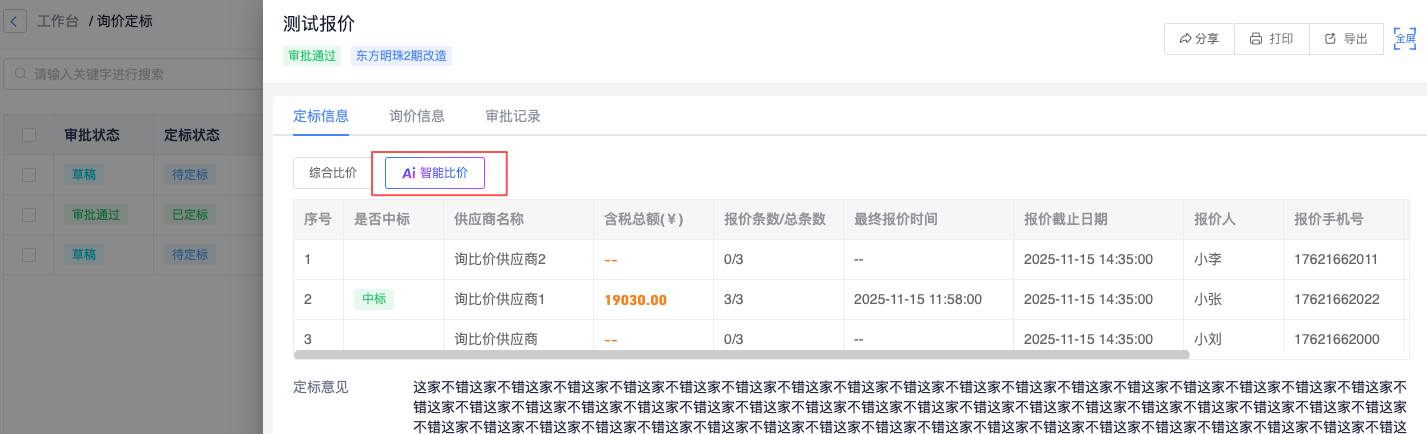
Task: Open the 定标信息 tab
Action: coord(321,116)
